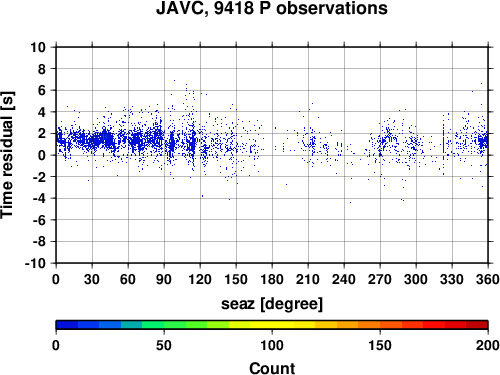Image resolution: width=500 pixels, height=375 pixels.
Task: Click the plot title 'JAVC, 9418 P observations'
Action: (x=272, y=8)
